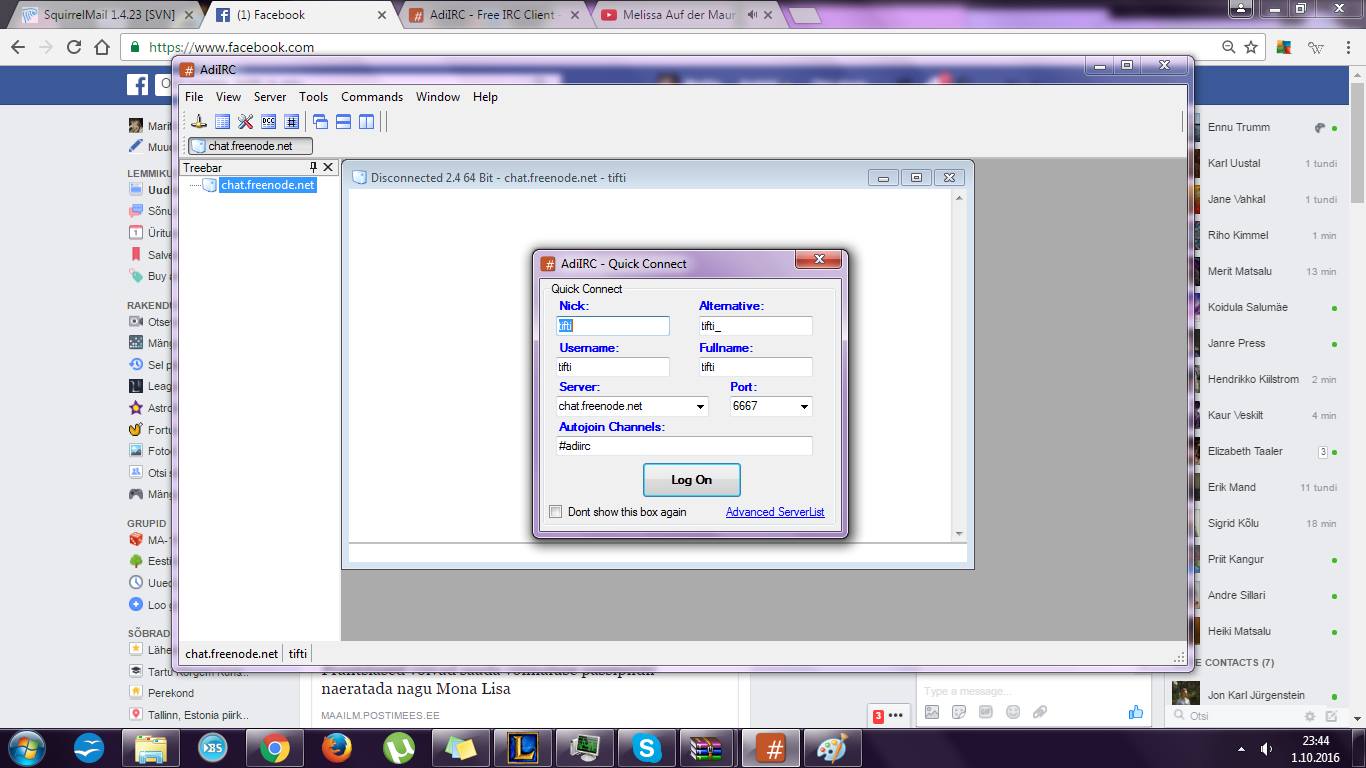The height and width of the screenshot is (768, 1366).
Task: Expand the Port dropdown in Quick Connect
Action: (803, 407)
